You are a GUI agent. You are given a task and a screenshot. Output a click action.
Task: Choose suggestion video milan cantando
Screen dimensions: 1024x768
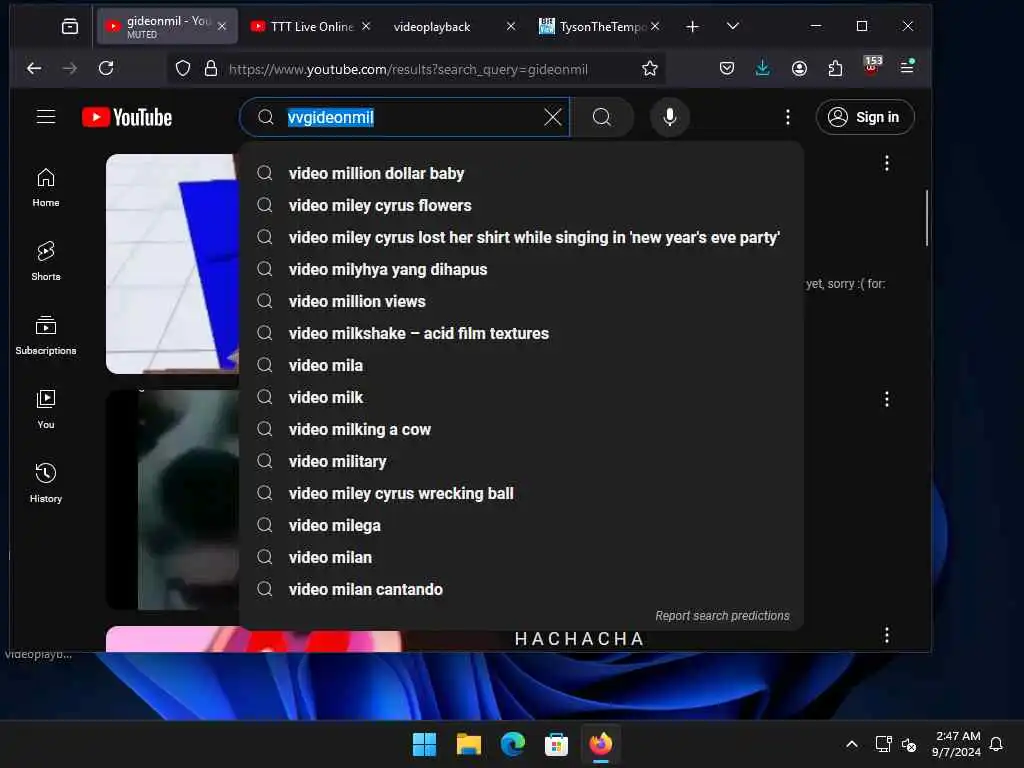[521, 589]
